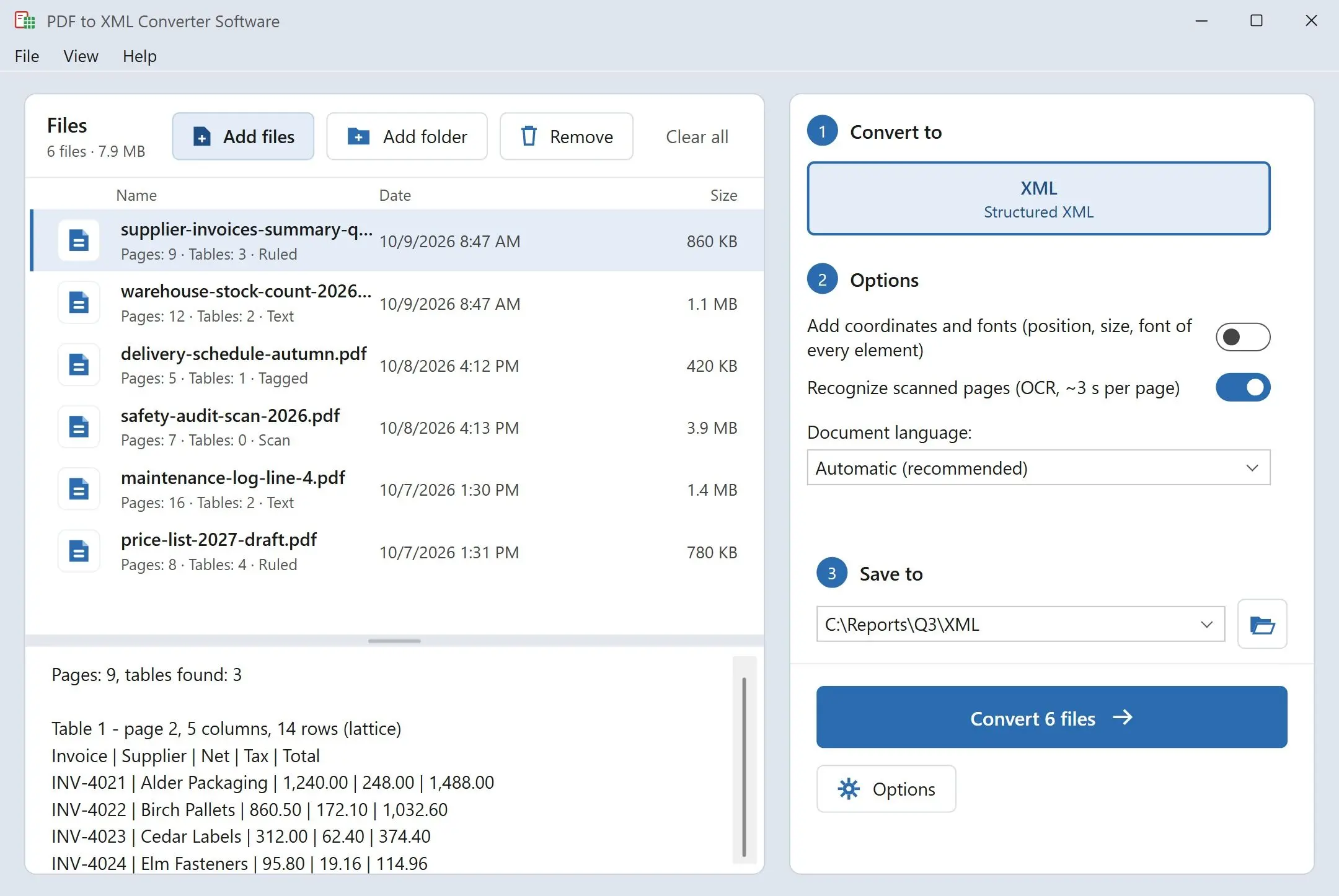Click document icon for price-list-2027-draft.pdf
The image size is (1339, 896).
tap(79, 551)
